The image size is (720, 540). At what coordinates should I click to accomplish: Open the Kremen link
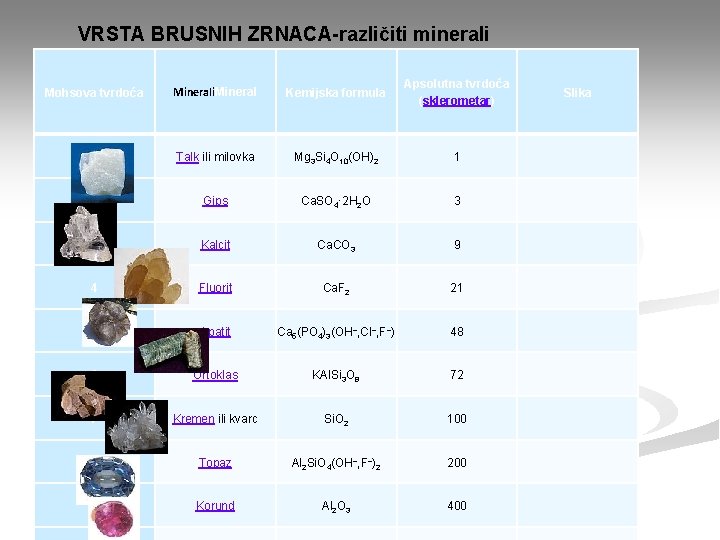193,419
